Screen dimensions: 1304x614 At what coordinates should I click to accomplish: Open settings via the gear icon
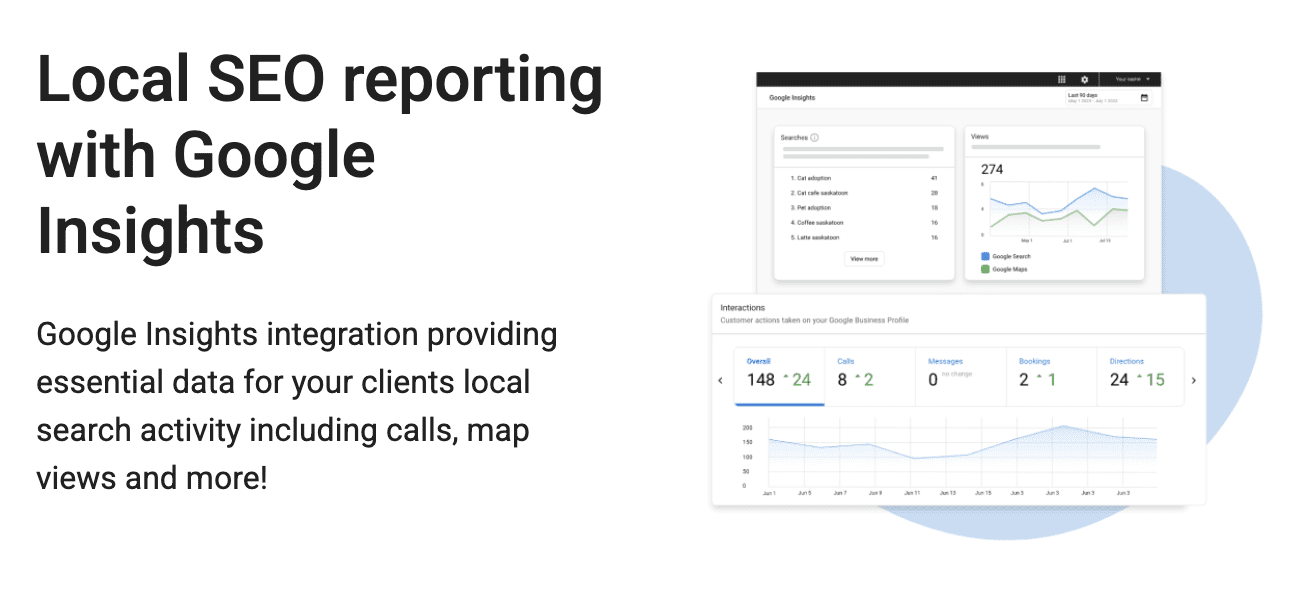pyautogui.click(x=1084, y=79)
